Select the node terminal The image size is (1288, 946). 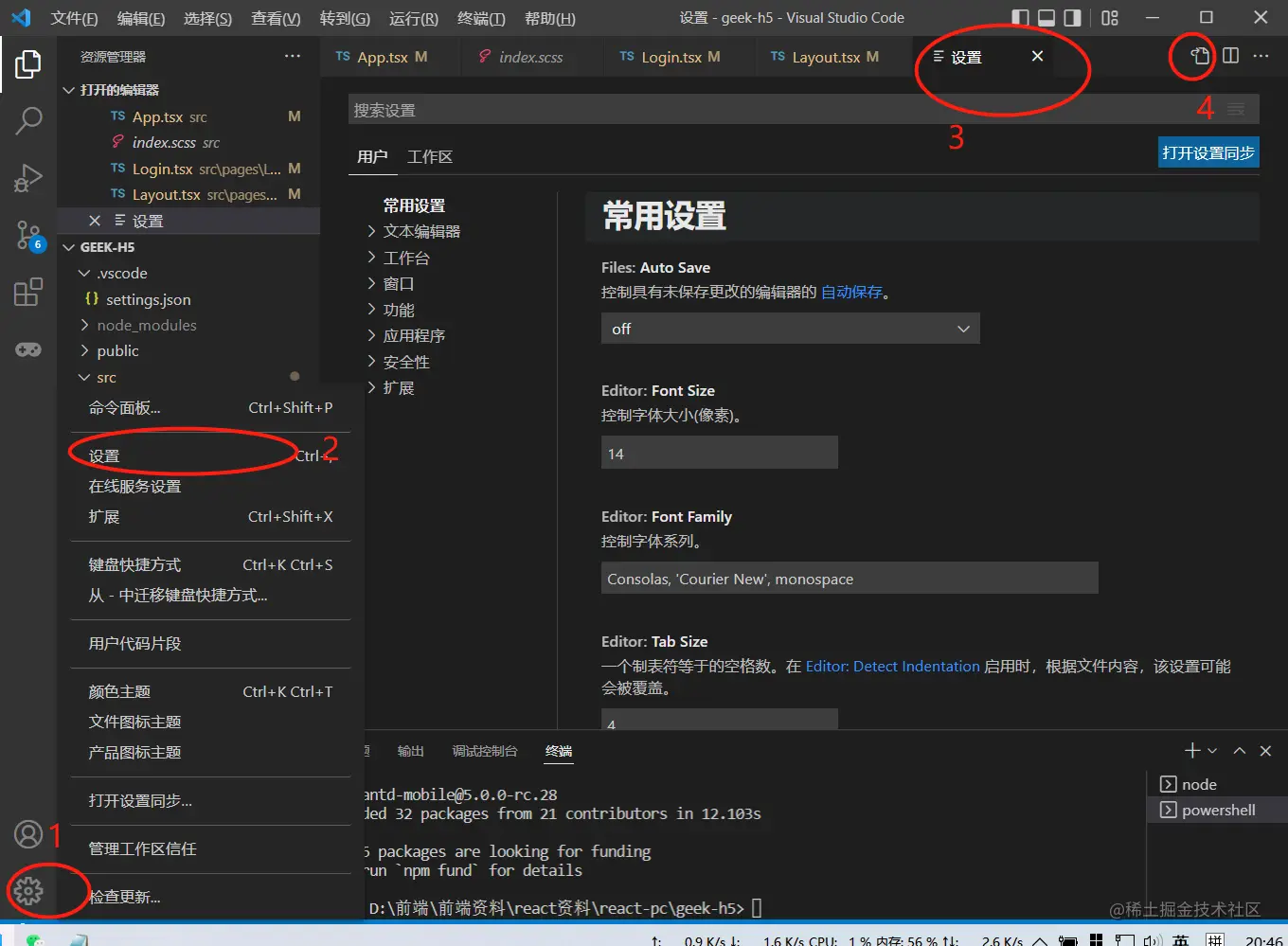pos(1217,784)
